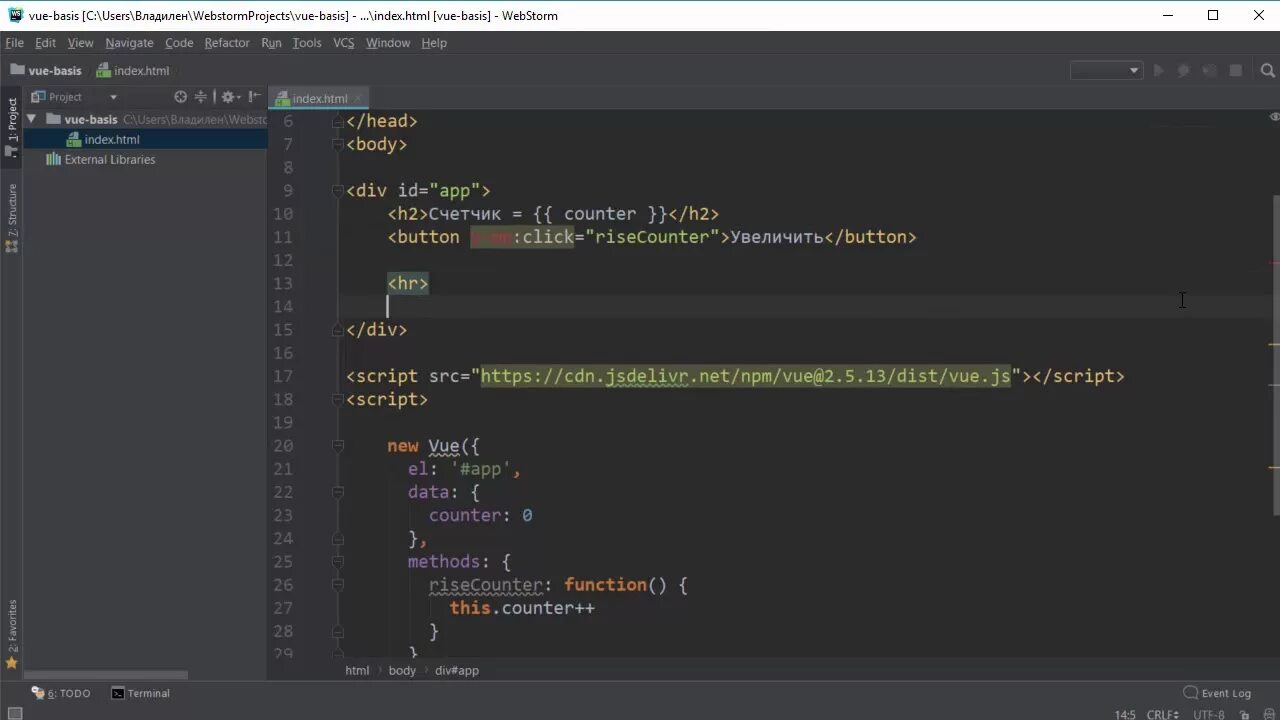The height and width of the screenshot is (720, 1280).
Task: Open the Code menu
Action: (179, 43)
